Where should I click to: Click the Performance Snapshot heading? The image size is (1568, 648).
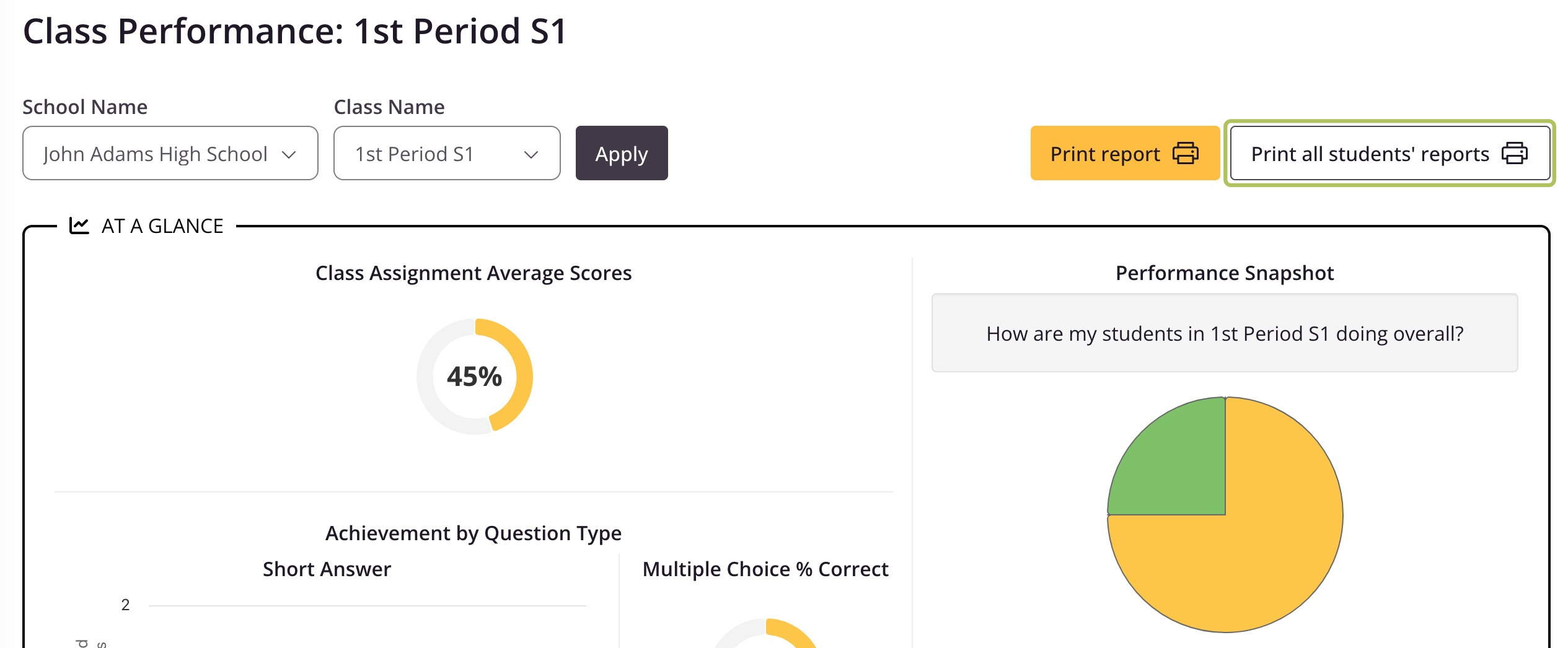1225,273
